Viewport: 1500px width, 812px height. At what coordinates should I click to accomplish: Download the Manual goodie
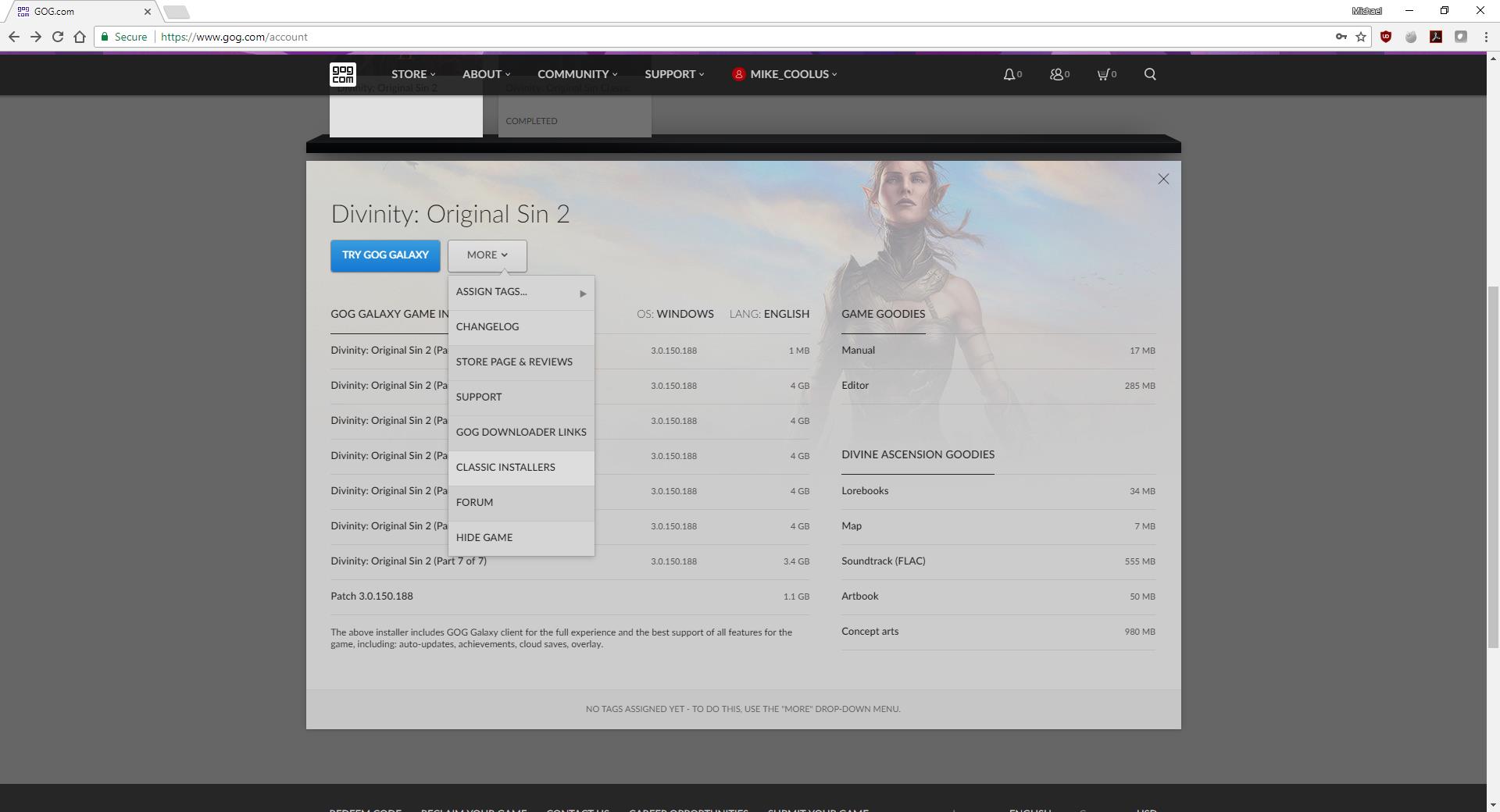pyautogui.click(x=998, y=351)
